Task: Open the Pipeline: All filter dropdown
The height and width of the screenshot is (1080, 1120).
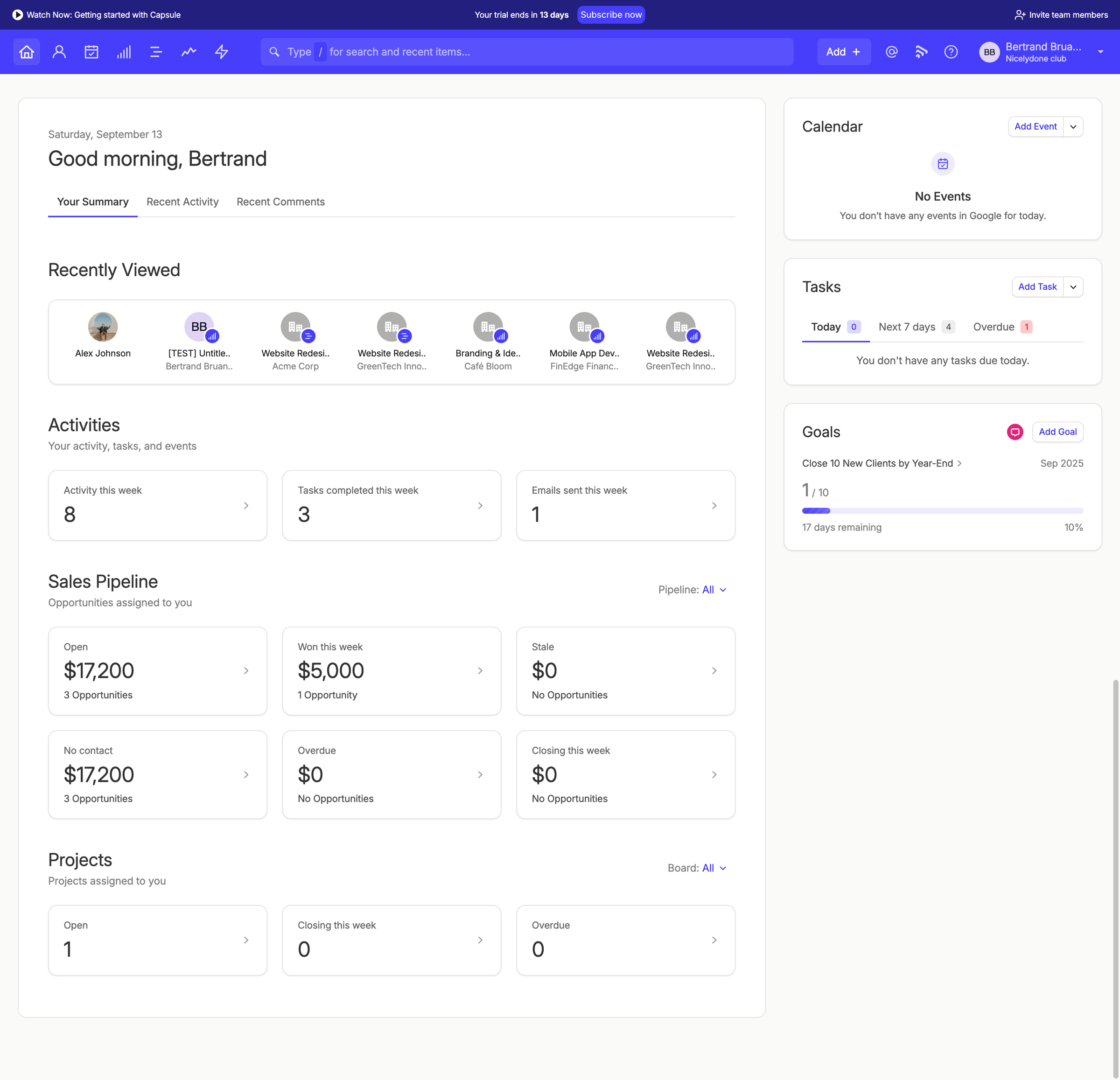Action: (x=693, y=589)
